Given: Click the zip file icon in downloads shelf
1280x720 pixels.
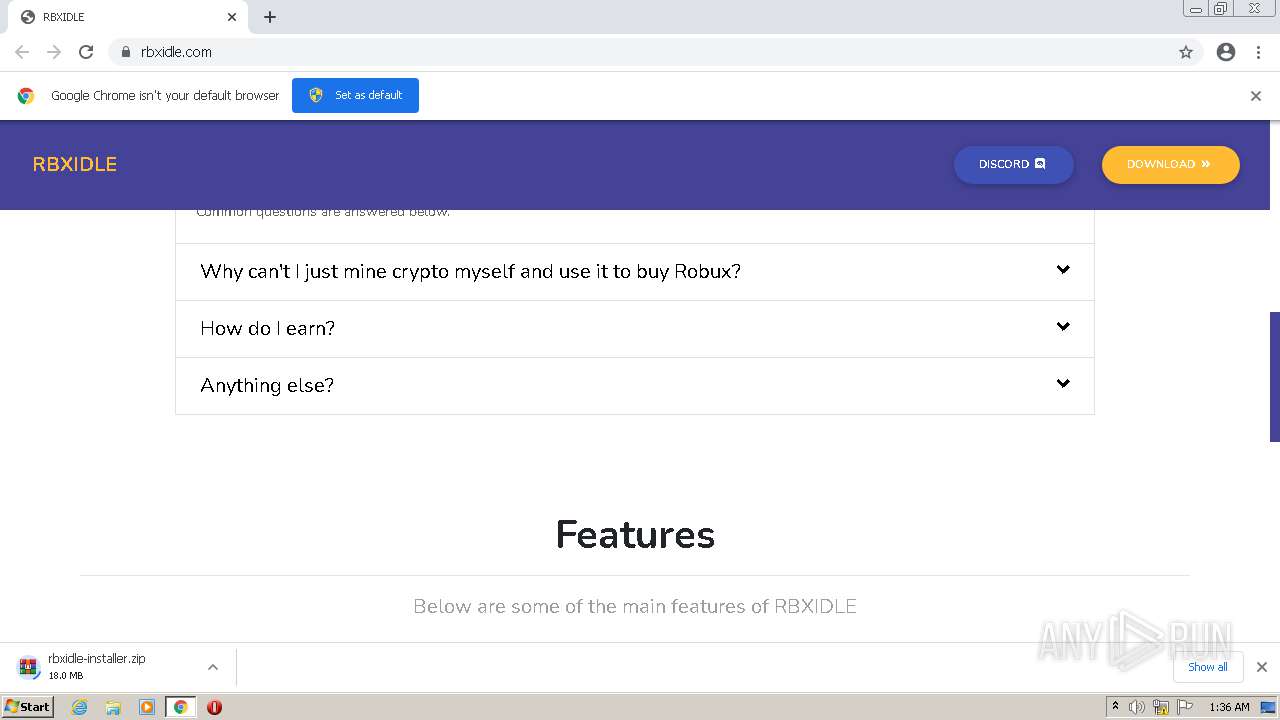Looking at the screenshot, I should point(28,667).
